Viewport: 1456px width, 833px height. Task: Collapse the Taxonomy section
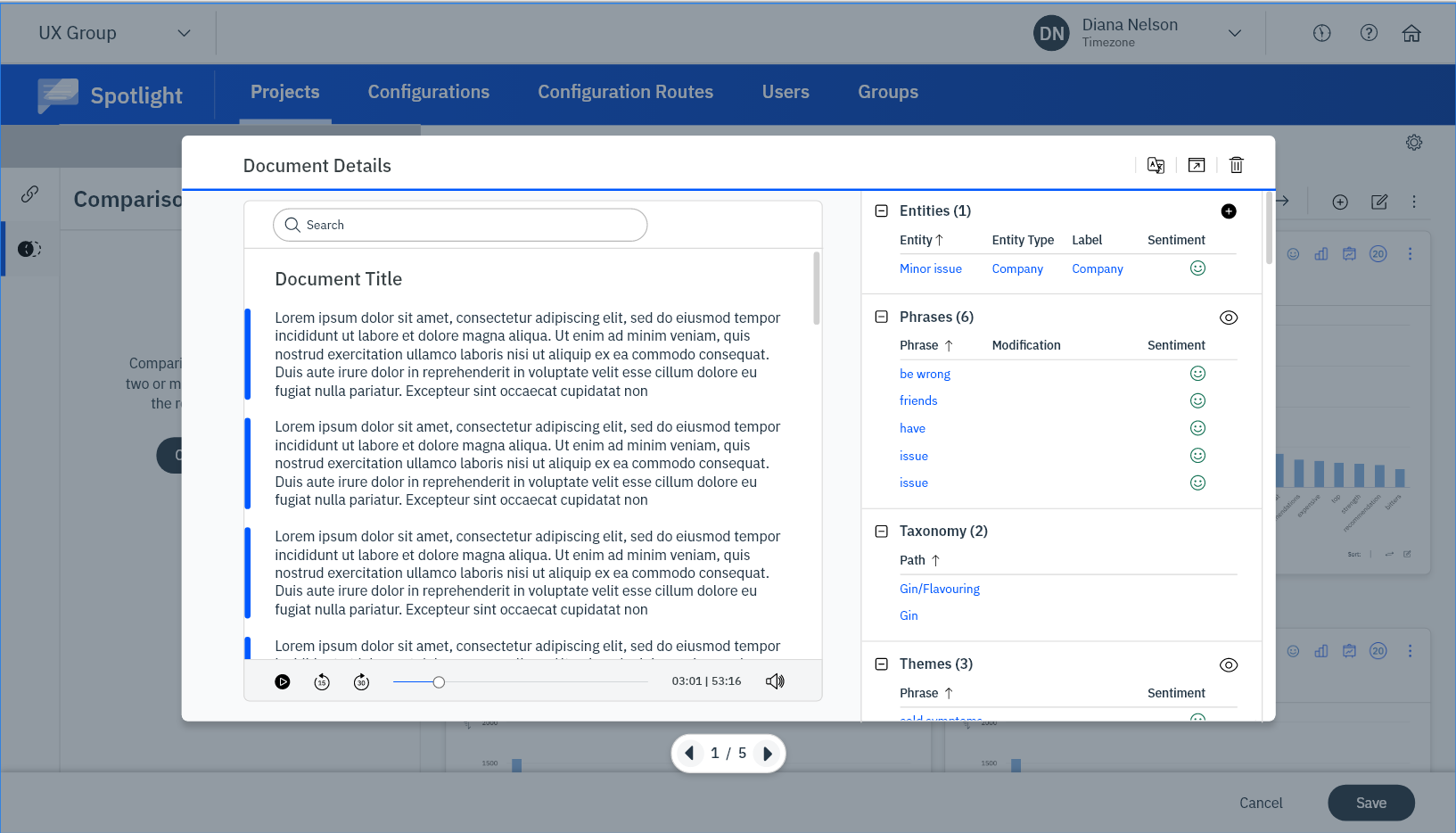[x=882, y=532]
